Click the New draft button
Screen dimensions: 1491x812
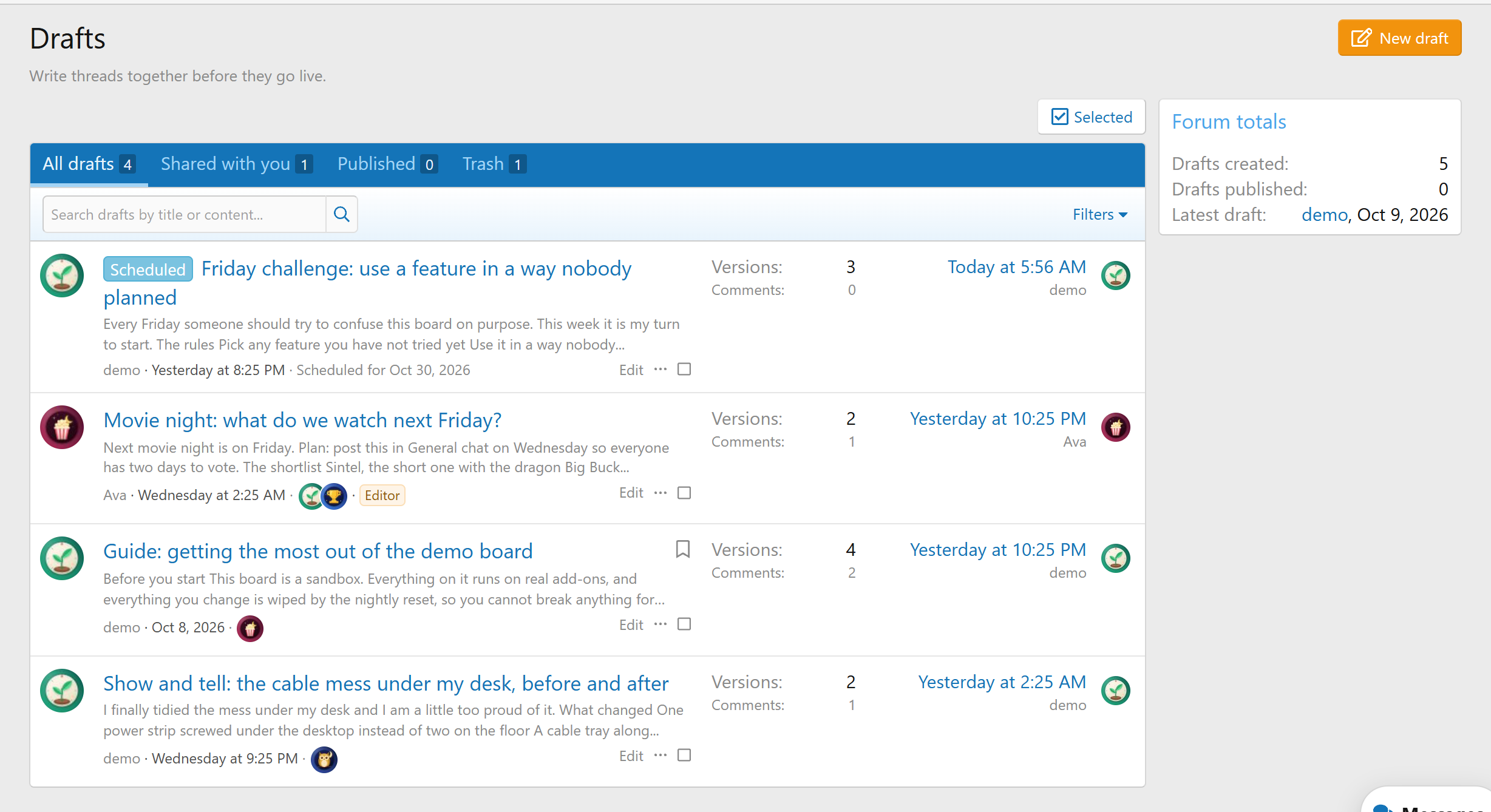1399,38
